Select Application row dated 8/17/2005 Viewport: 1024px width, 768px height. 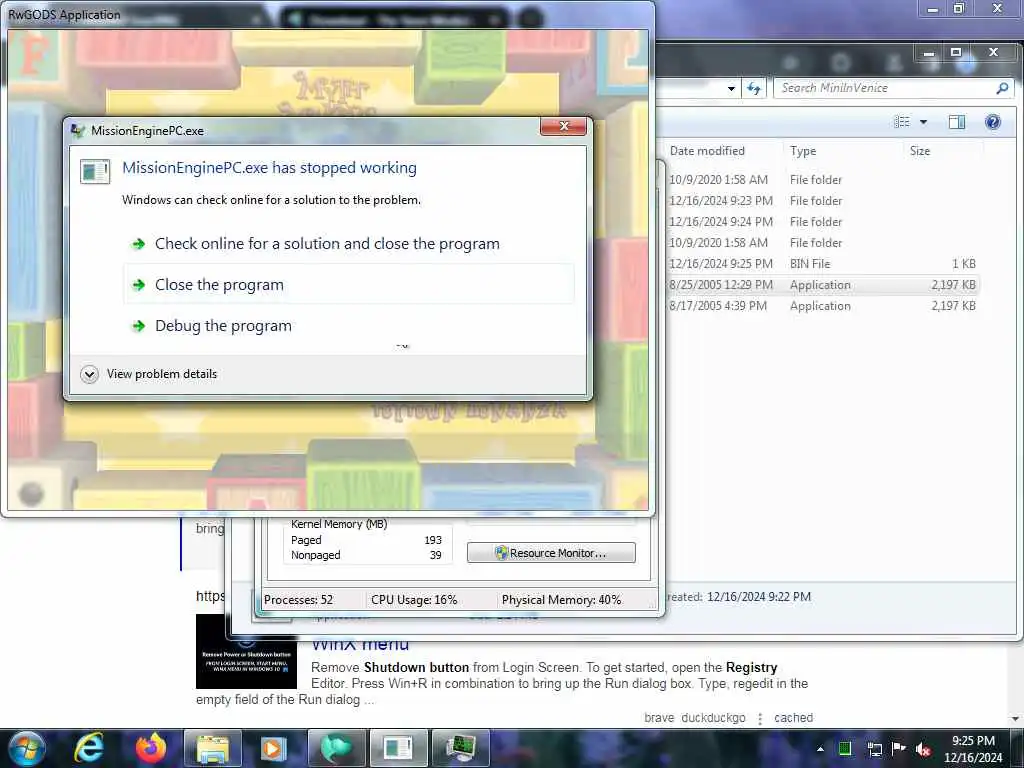(x=822, y=306)
